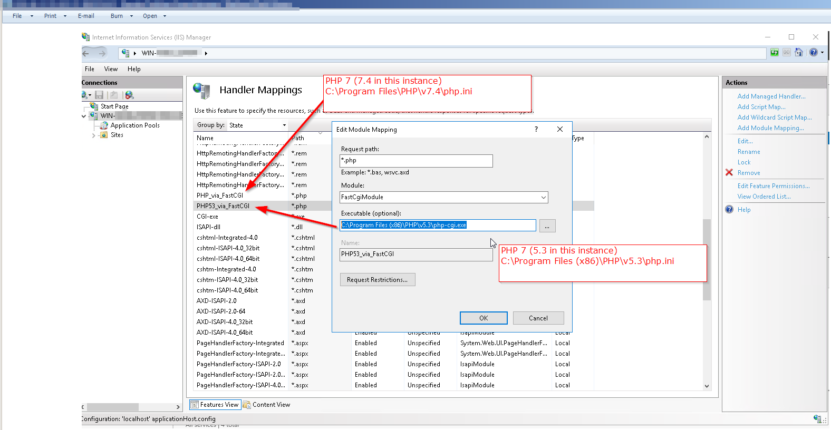The width and height of the screenshot is (831, 430).
Task: Click the red Remove X icon
Action: (x=729, y=173)
